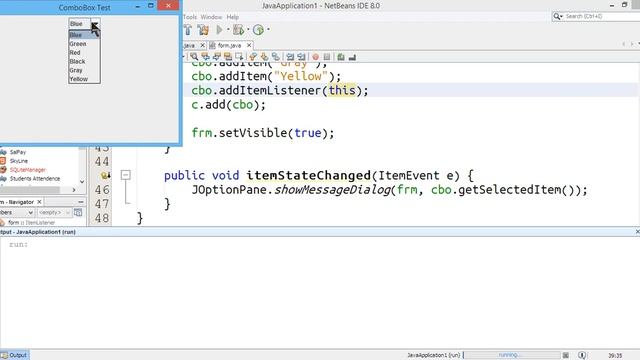Click the Shift Line Right editor icon

[301, 57]
